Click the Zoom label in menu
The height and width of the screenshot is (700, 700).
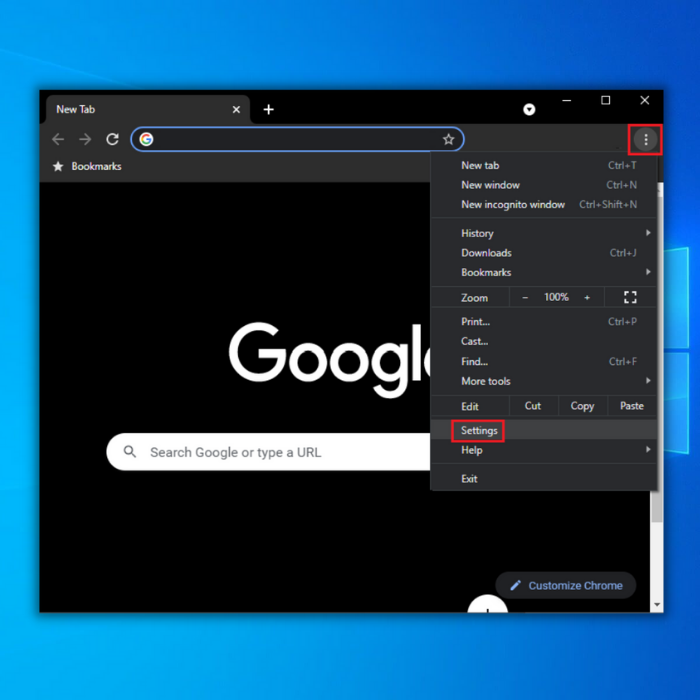pyautogui.click(x=474, y=298)
